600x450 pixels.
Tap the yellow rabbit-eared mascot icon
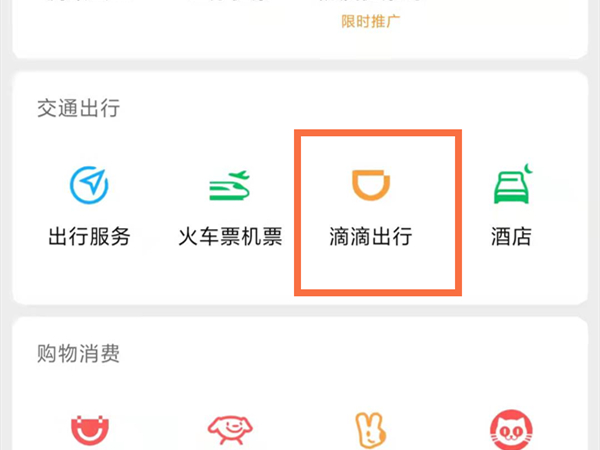(371, 430)
